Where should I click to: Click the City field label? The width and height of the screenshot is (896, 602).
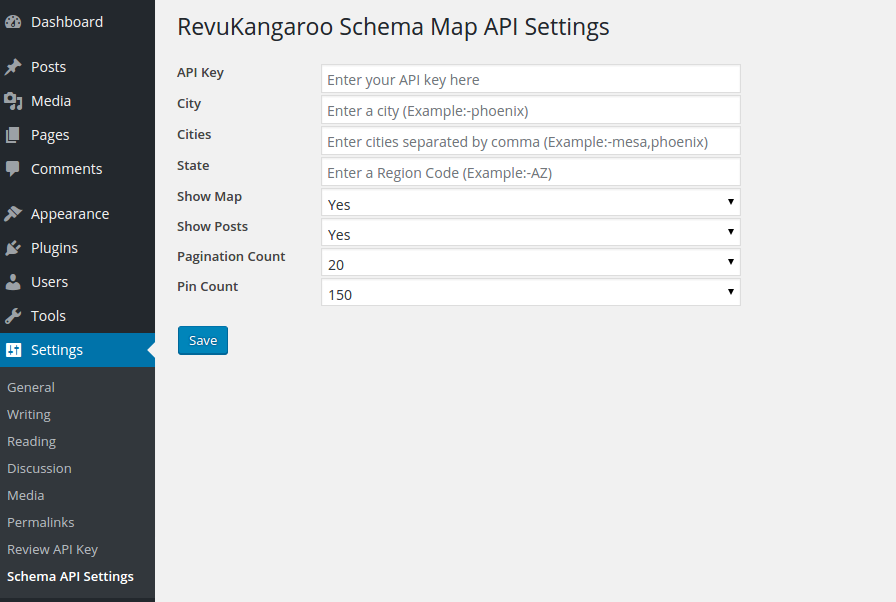pos(189,103)
